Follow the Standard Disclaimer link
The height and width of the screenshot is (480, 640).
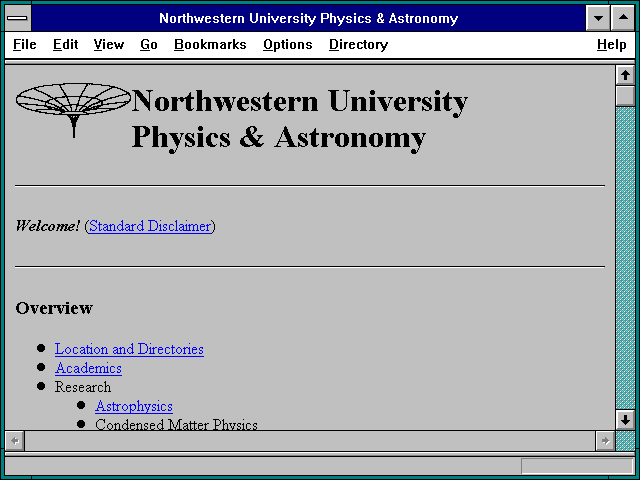coord(150,226)
